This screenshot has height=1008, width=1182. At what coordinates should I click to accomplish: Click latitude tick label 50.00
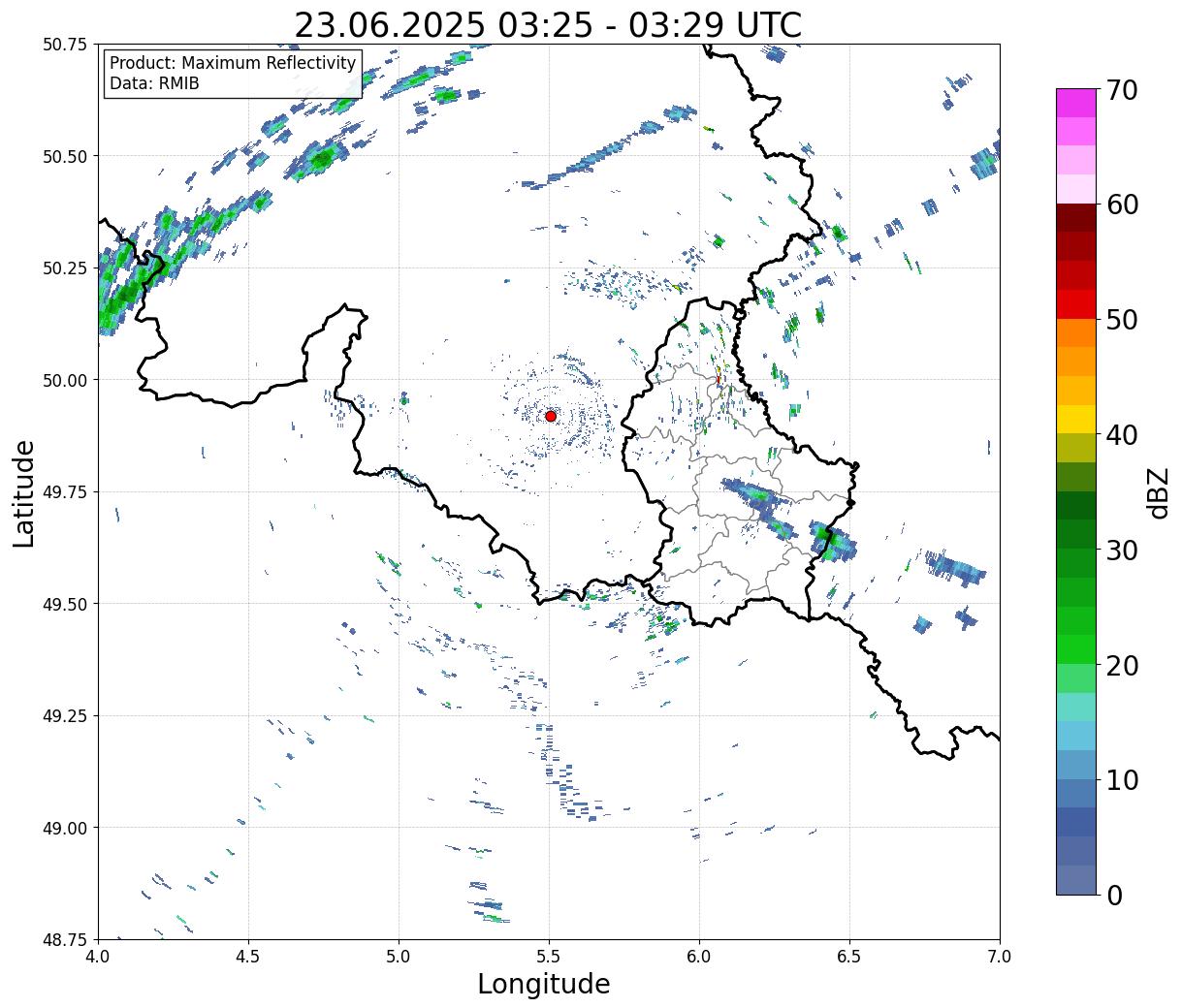coord(65,380)
